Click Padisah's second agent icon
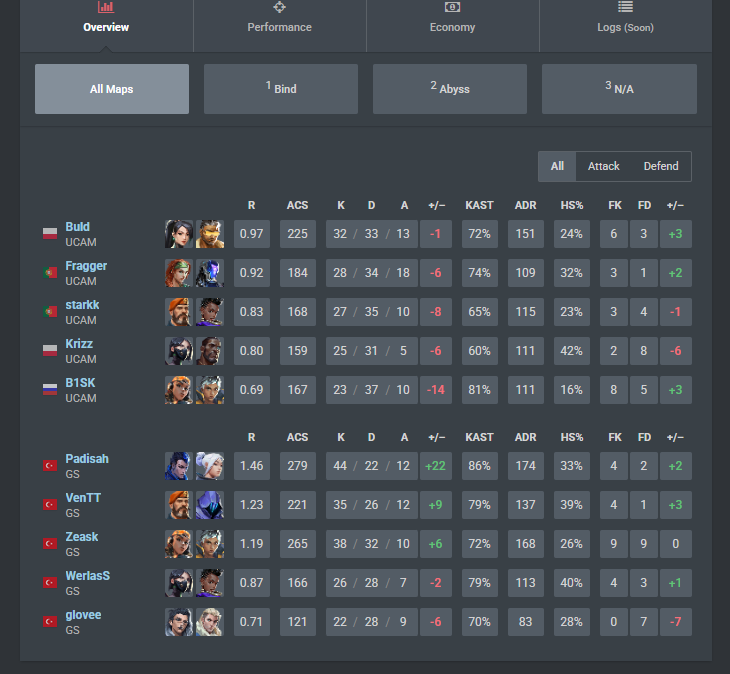Screen dimensions: 730x674 pos(210,466)
